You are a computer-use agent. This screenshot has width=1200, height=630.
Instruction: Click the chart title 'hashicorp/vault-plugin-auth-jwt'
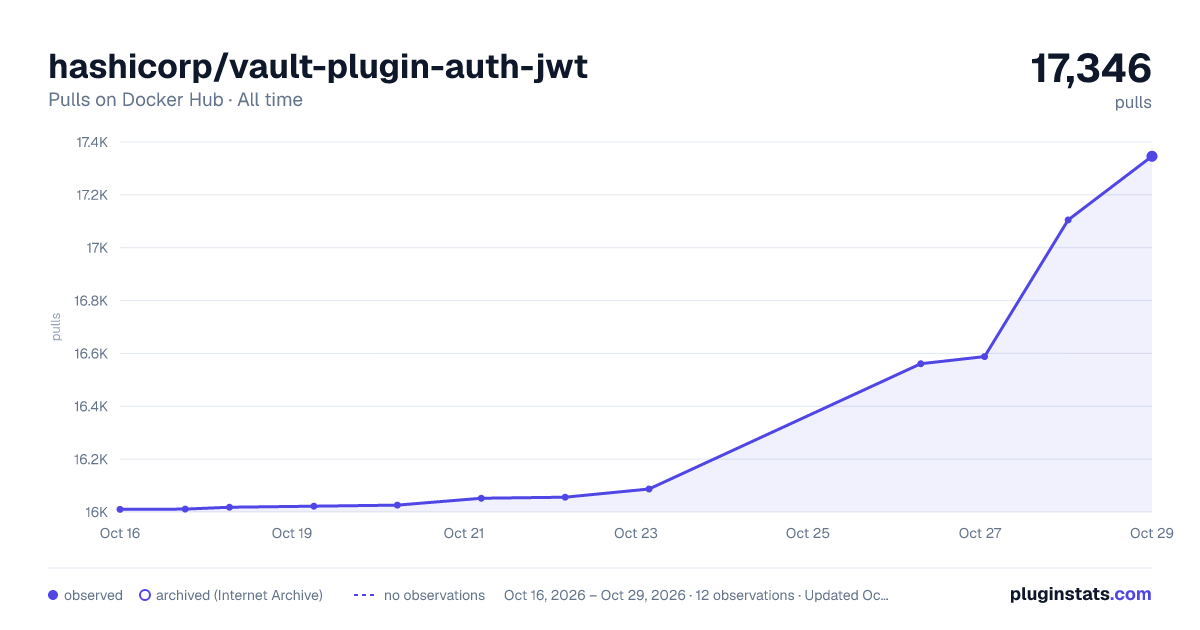(318, 67)
